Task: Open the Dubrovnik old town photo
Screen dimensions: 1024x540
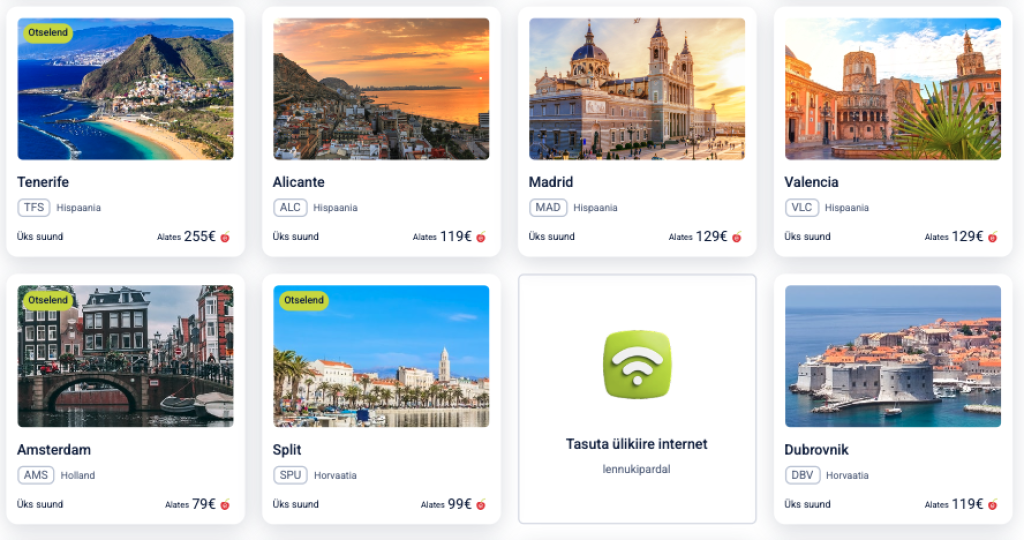Action: pyautogui.click(x=893, y=356)
